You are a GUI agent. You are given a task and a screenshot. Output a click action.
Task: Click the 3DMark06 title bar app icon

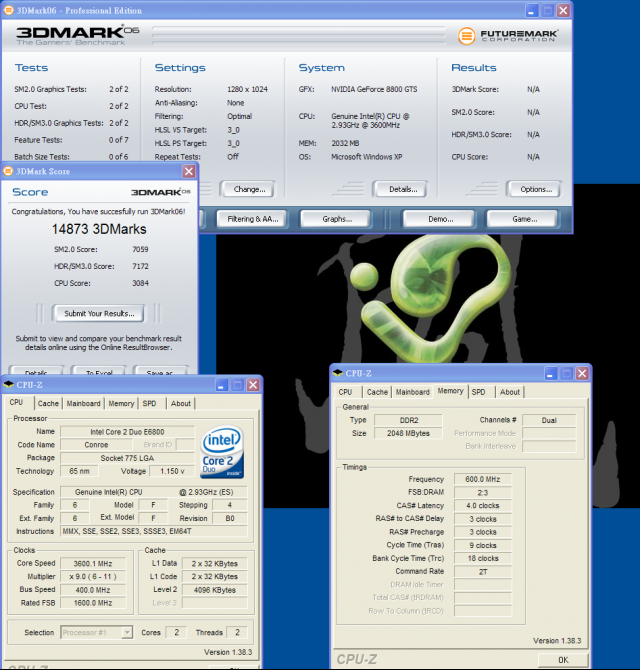point(8,10)
